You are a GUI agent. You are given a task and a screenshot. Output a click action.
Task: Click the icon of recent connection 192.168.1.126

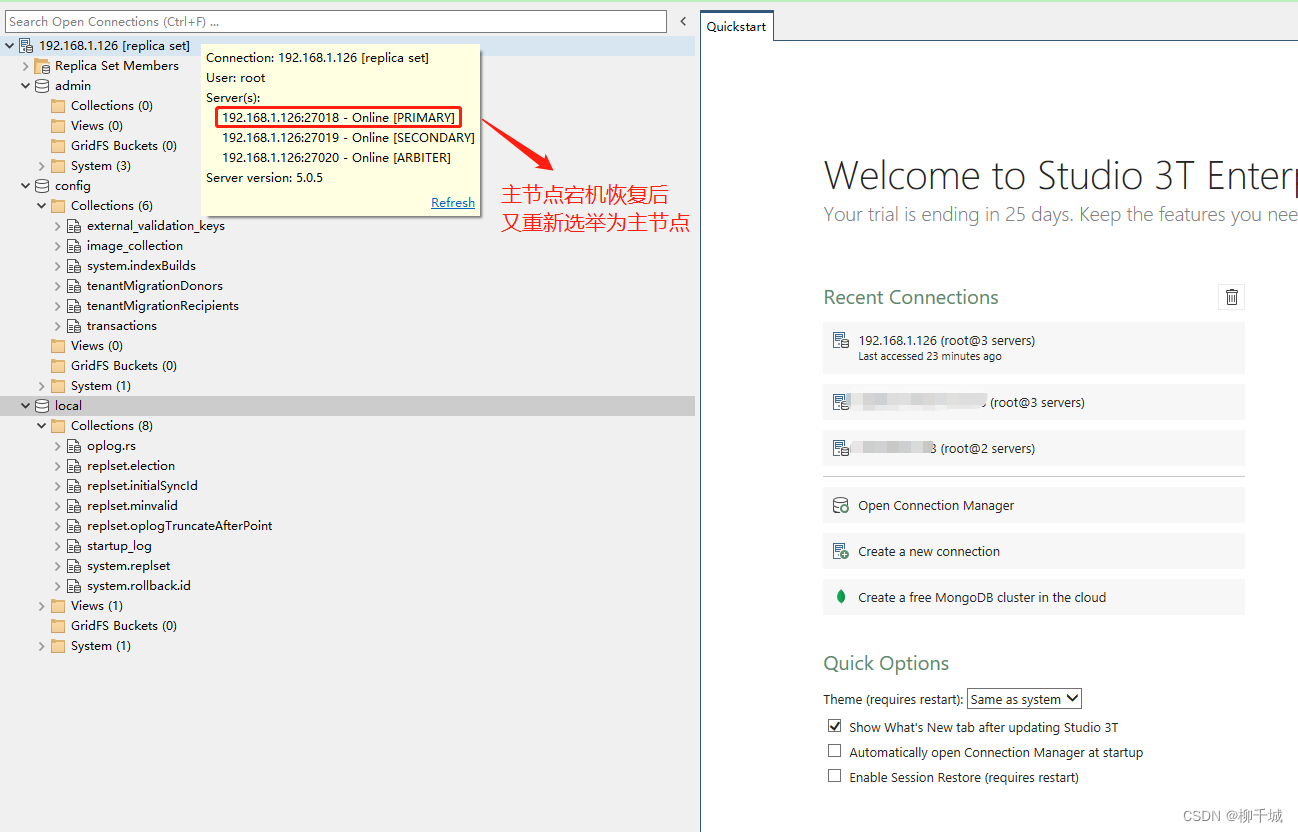tap(841, 341)
